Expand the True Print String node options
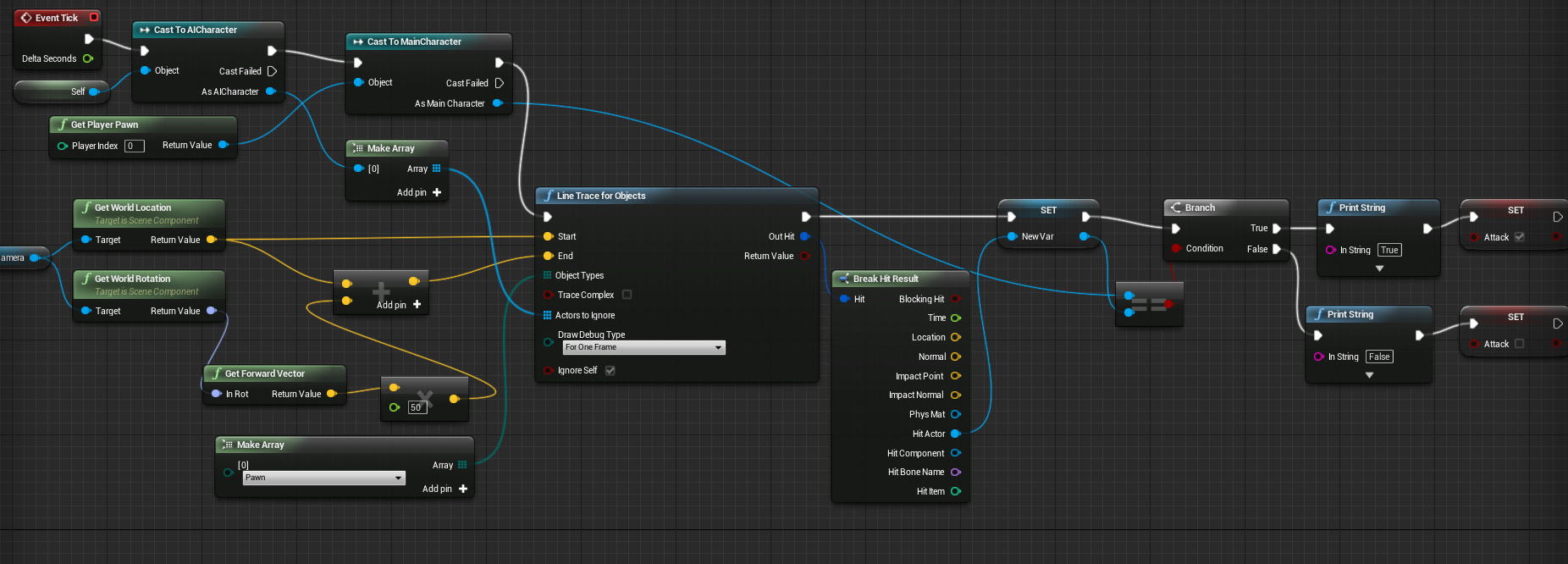Image resolution: width=1568 pixels, height=564 pixels. point(1379,268)
